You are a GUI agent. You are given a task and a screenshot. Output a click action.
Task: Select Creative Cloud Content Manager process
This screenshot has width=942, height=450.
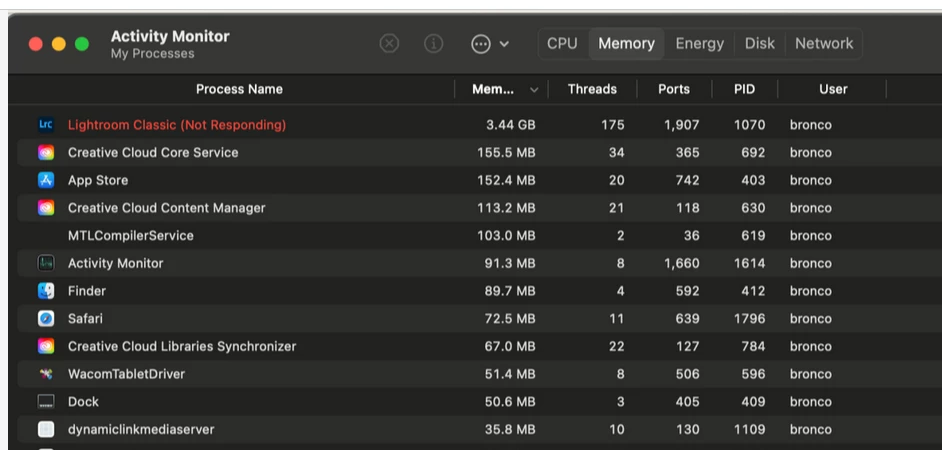point(166,208)
